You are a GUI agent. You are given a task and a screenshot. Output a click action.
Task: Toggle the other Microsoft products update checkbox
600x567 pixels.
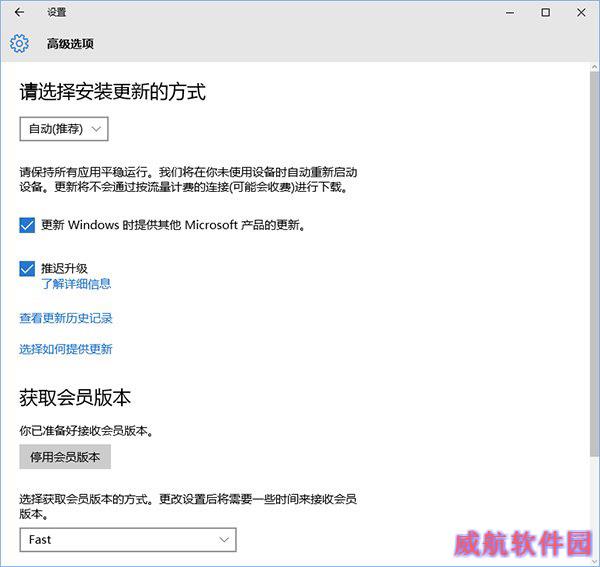click(x=27, y=225)
